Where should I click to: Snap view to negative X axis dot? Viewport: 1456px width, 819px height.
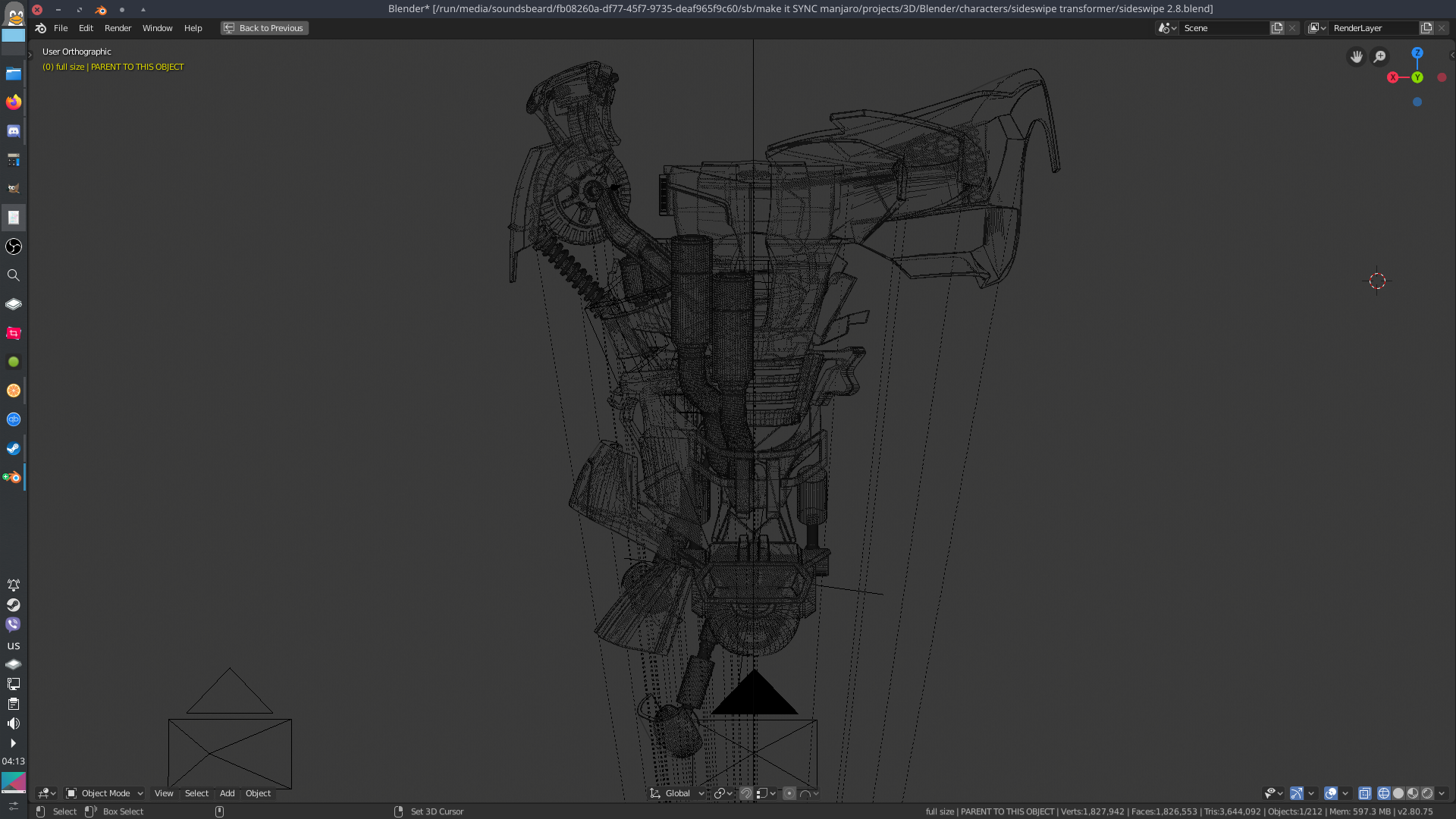point(1442,77)
